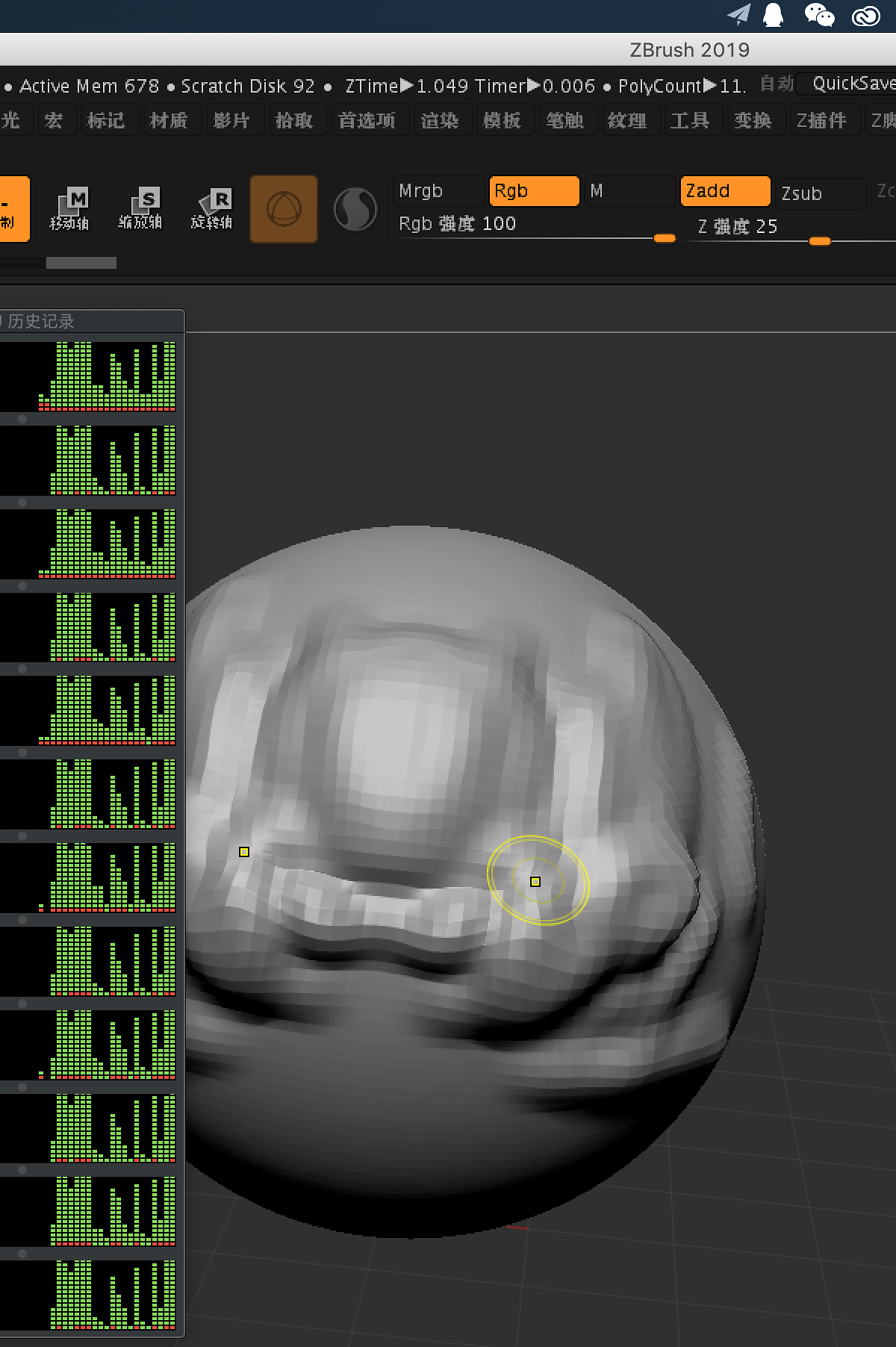
Task: Click the gray horizontal scrollbar under the toolbar
Action: (81, 263)
